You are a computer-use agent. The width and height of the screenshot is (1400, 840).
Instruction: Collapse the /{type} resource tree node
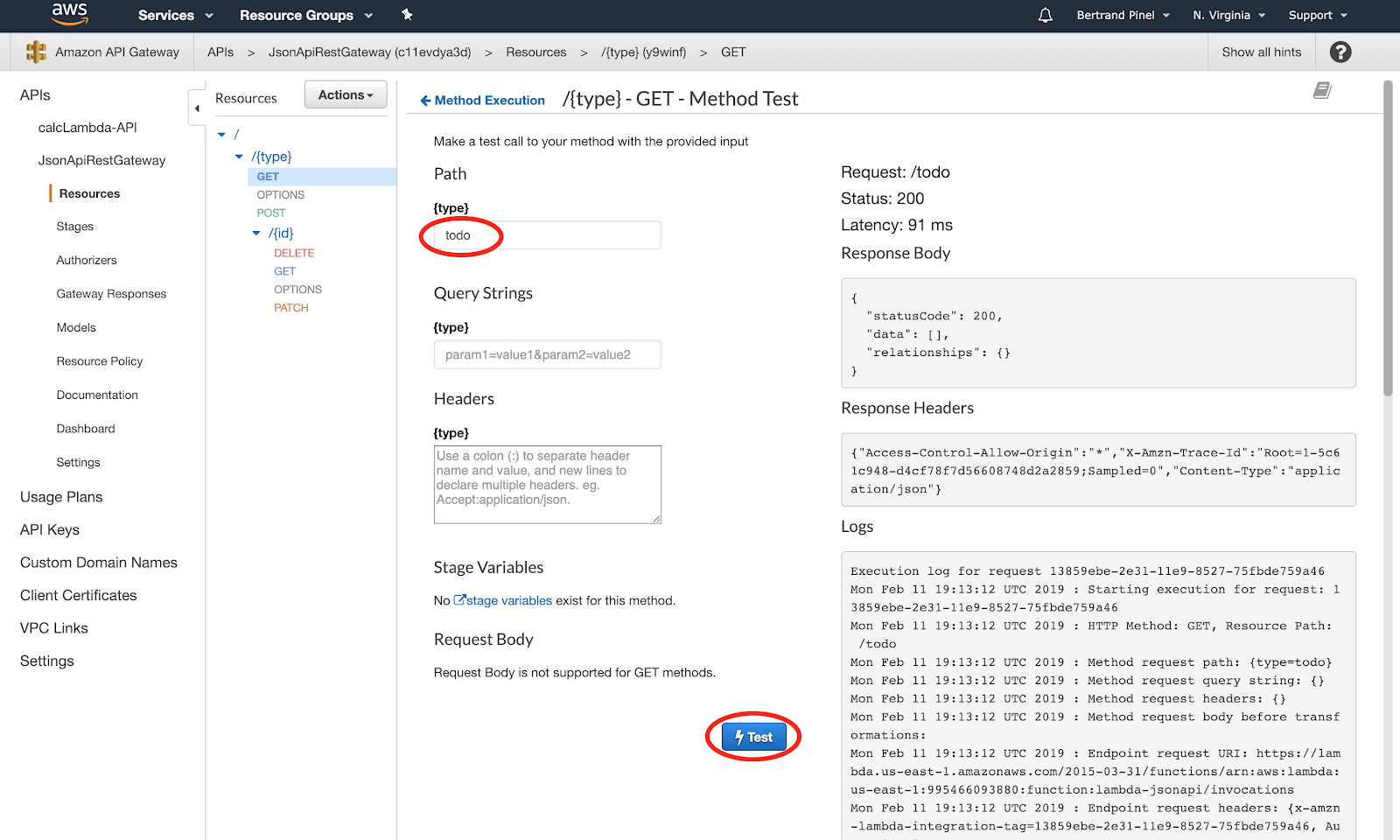[239, 157]
